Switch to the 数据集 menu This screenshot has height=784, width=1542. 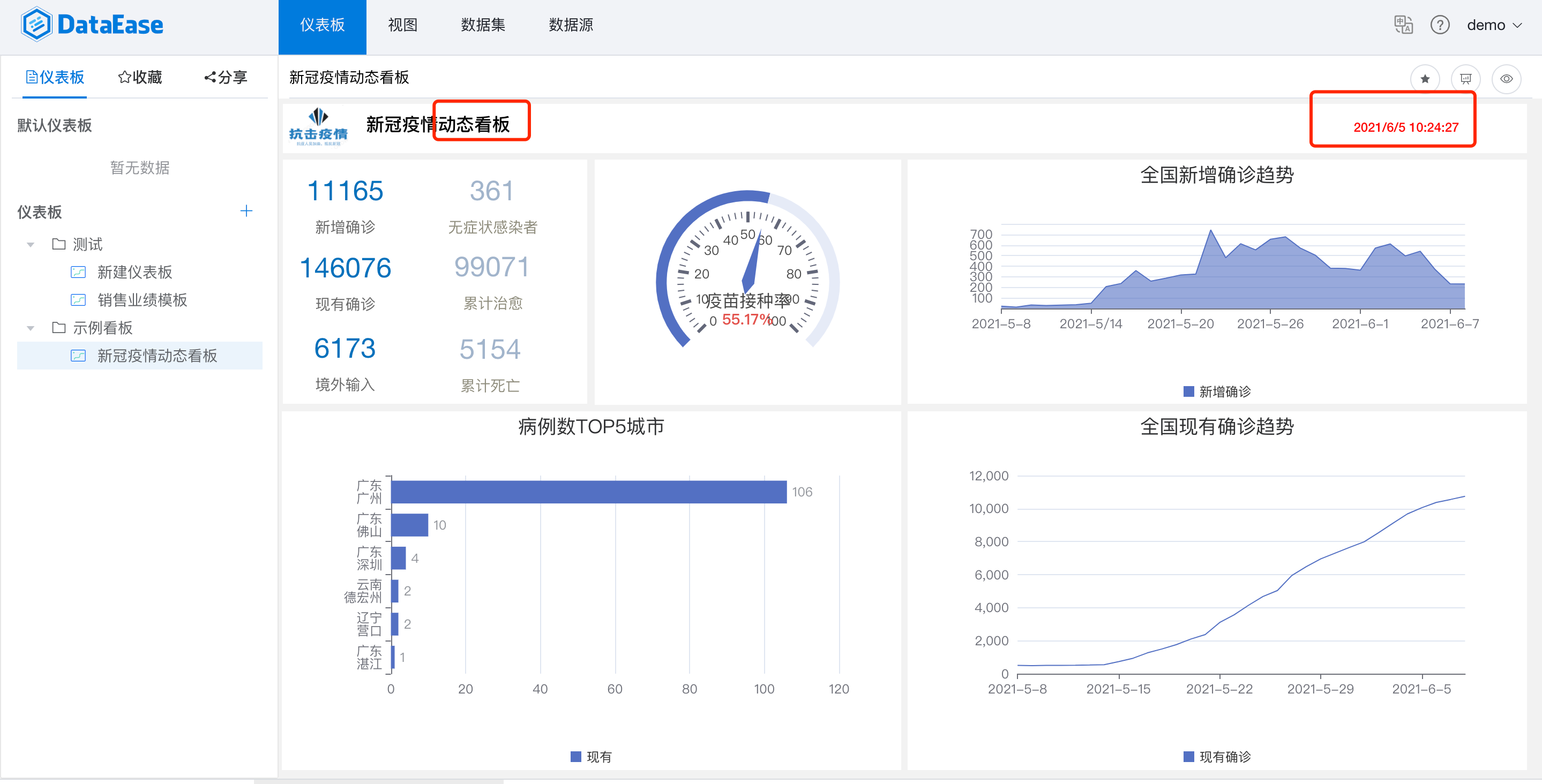click(x=482, y=25)
